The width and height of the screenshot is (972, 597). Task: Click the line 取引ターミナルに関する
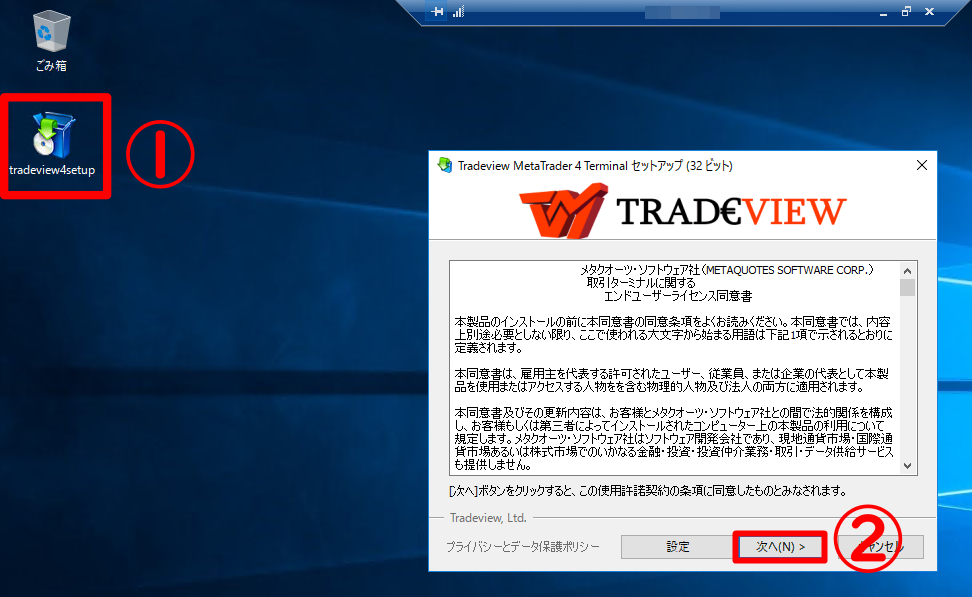click(x=641, y=283)
